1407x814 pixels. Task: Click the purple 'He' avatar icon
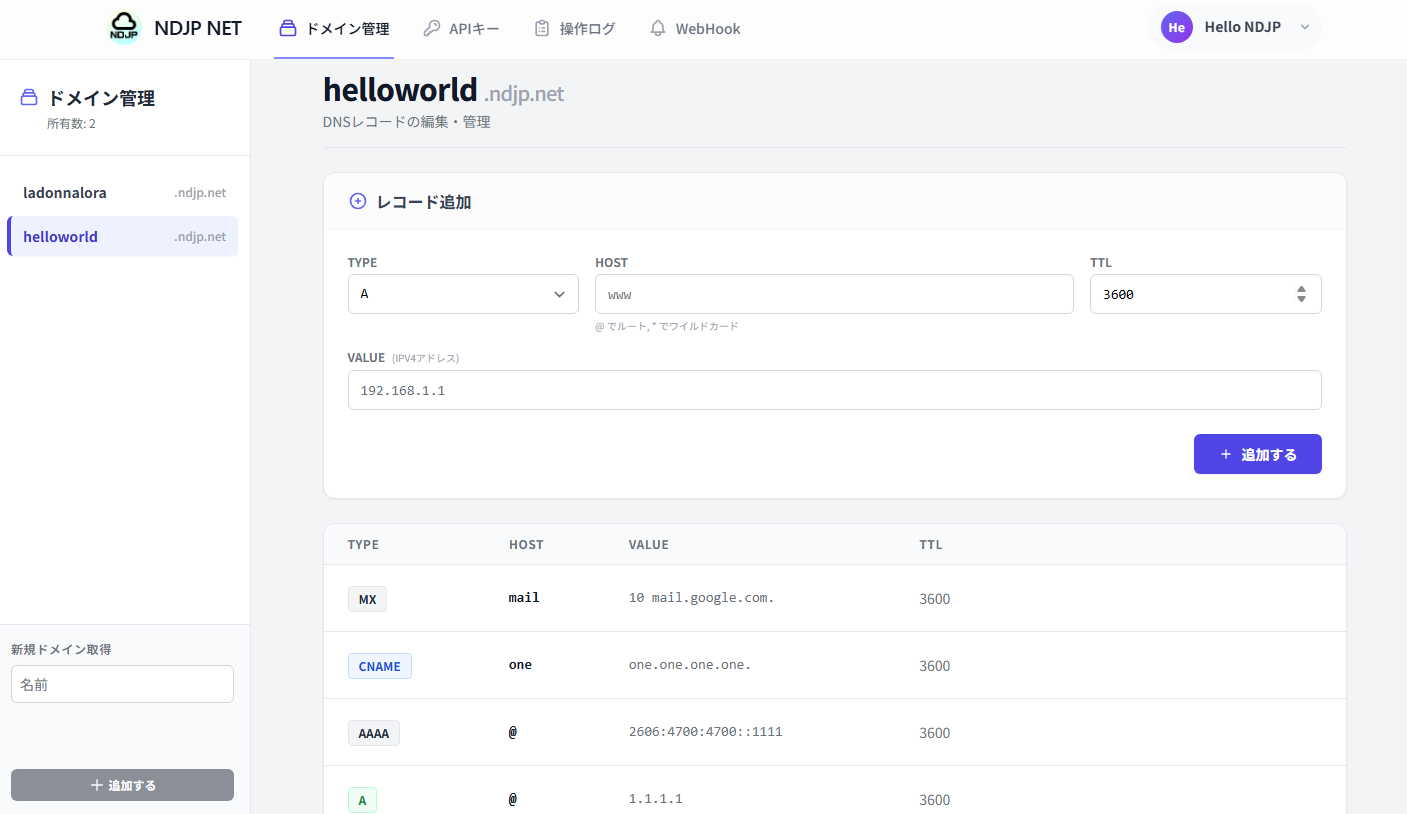tap(1176, 27)
